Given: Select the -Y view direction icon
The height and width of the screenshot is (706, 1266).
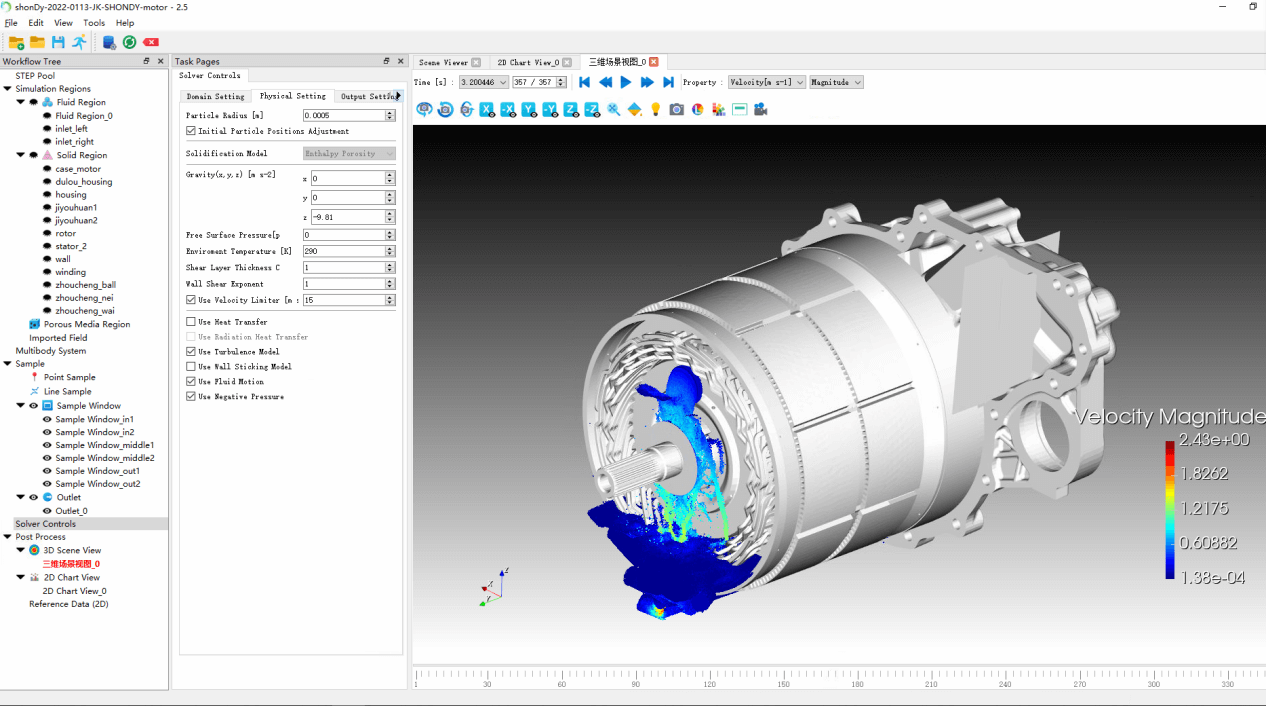Looking at the screenshot, I should (550, 109).
